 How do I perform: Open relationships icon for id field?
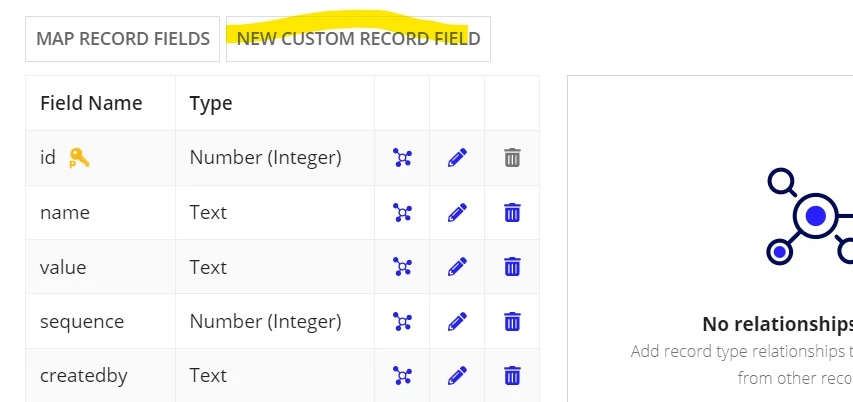coord(403,158)
